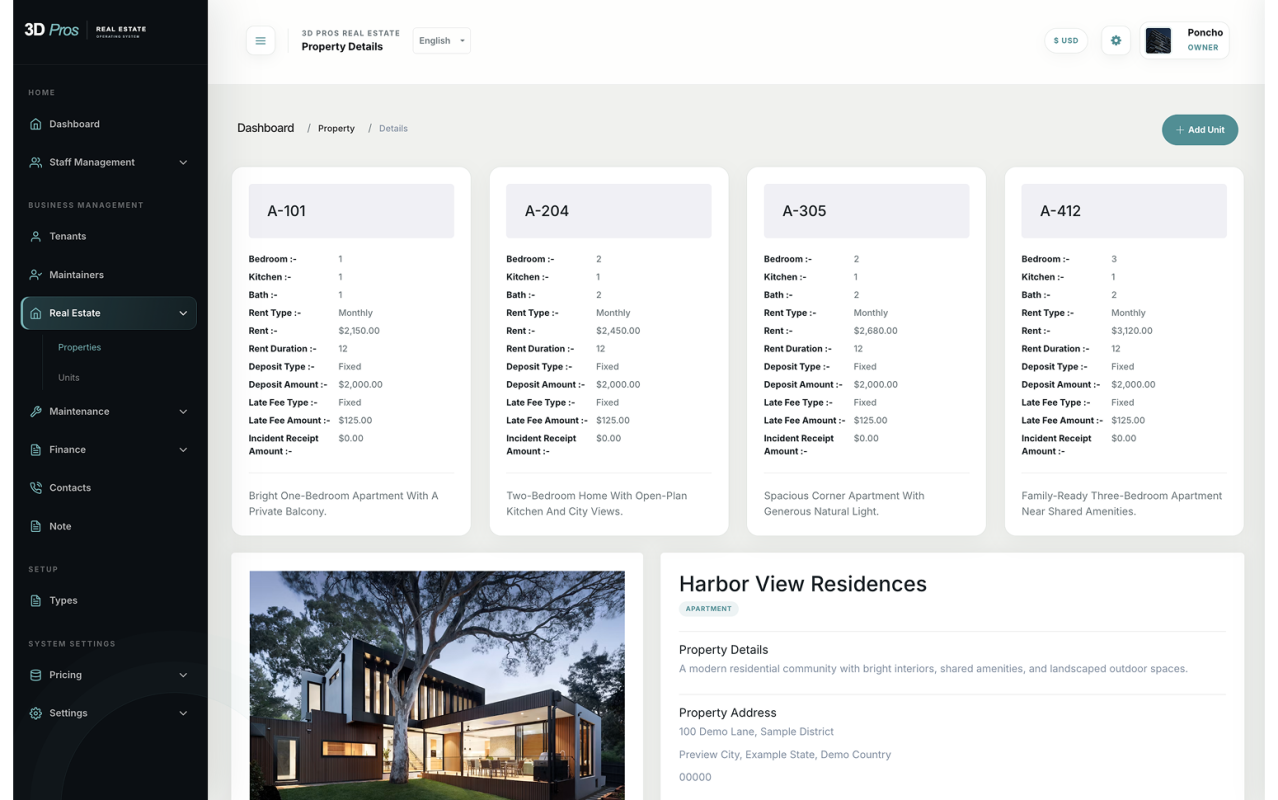
Task: Click the Harbor View Residences property photo
Action: click(437, 685)
